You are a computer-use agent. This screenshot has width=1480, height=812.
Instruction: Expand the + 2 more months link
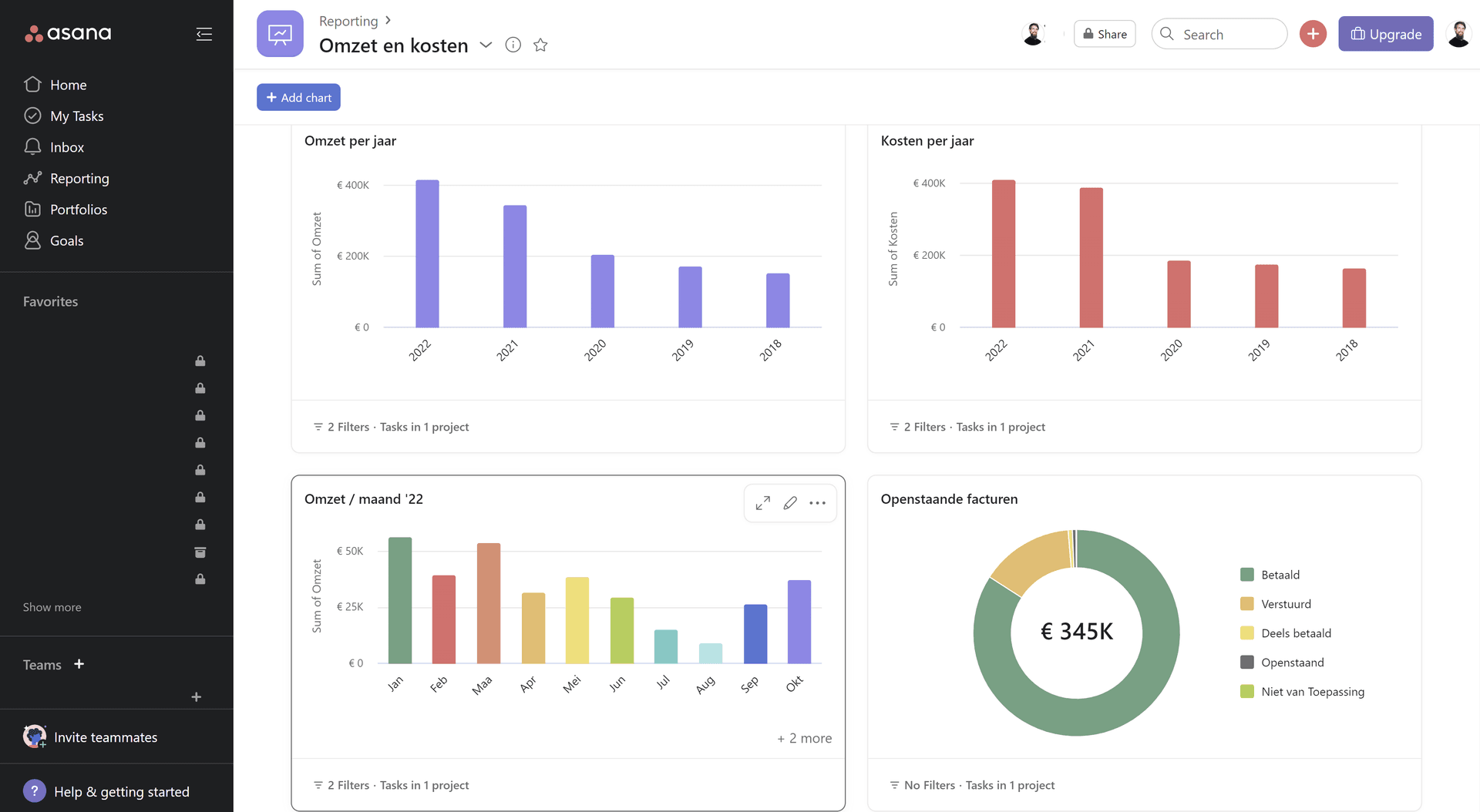click(804, 738)
